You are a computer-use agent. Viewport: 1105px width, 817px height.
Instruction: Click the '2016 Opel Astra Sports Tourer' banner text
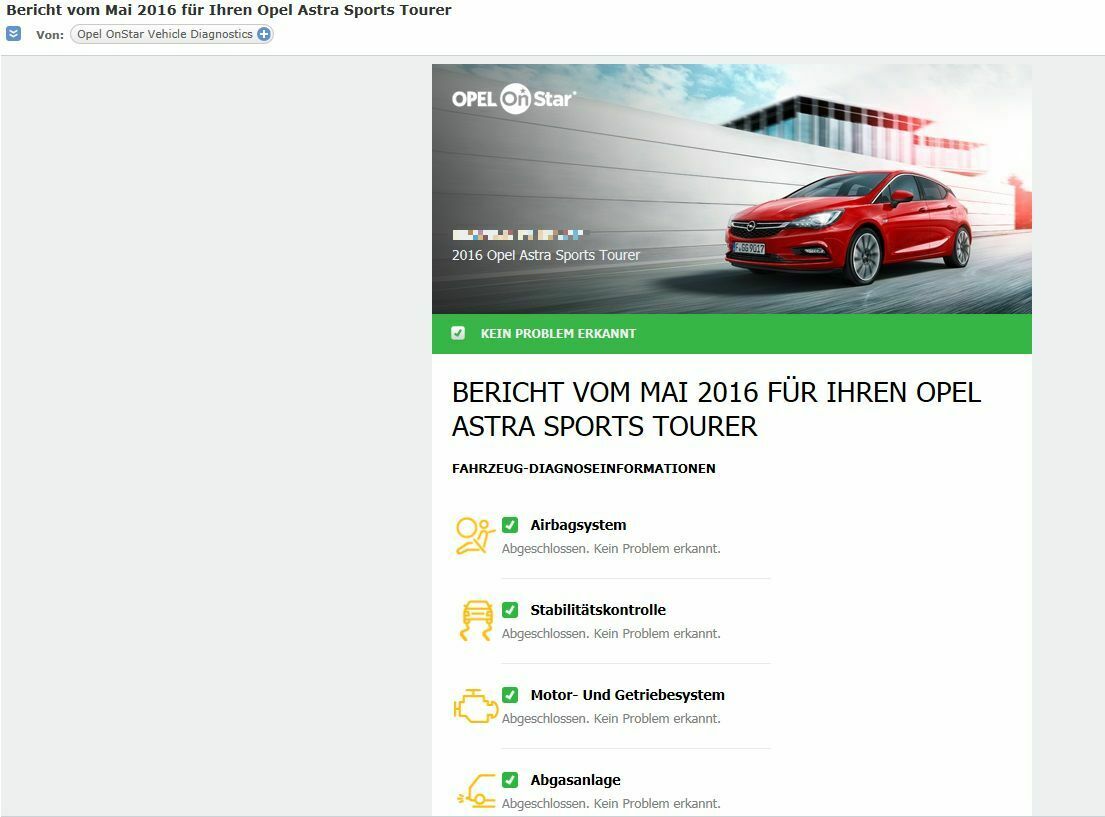pyautogui.click(x=546, y=255)
